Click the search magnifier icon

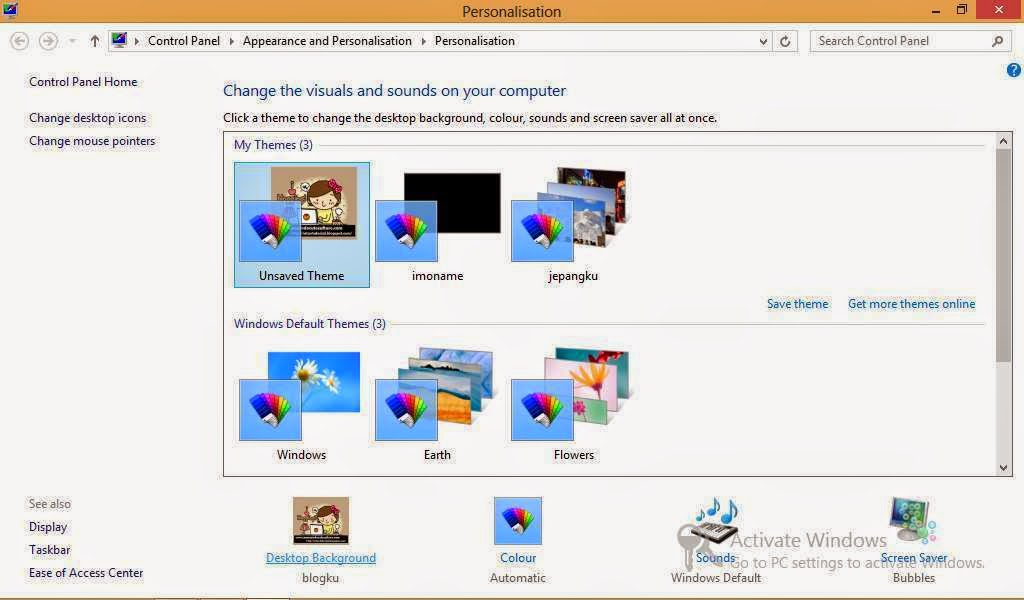(995, 41)
